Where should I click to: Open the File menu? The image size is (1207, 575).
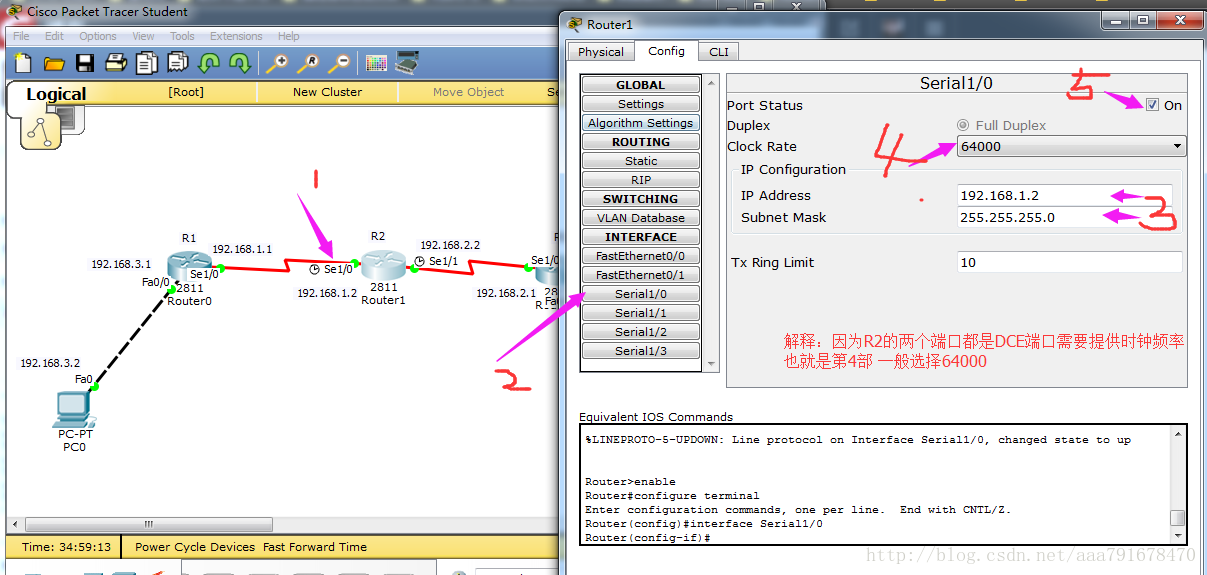(21, 36)
